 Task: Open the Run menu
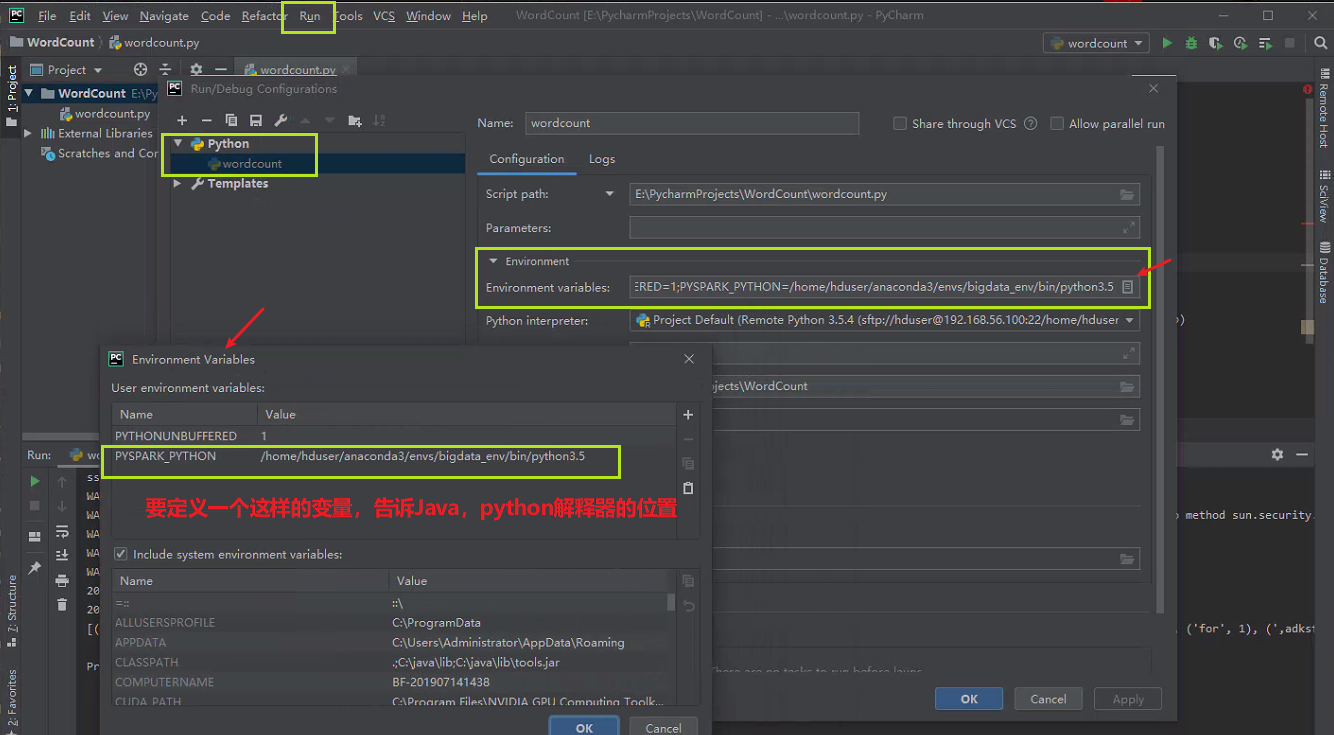(309, 16)
